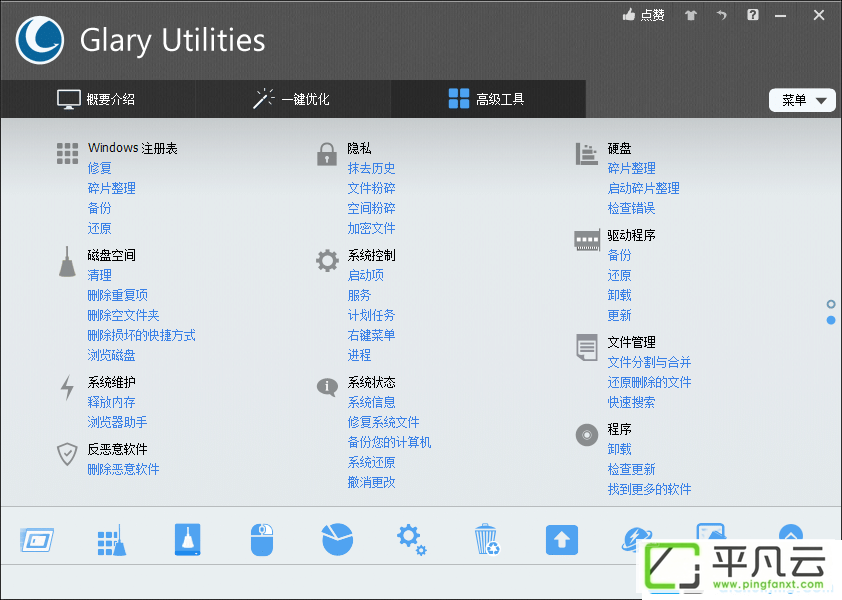The image size is (842, 600).
Task: Click the undo arrow icon in title bar
Action: 722,15
